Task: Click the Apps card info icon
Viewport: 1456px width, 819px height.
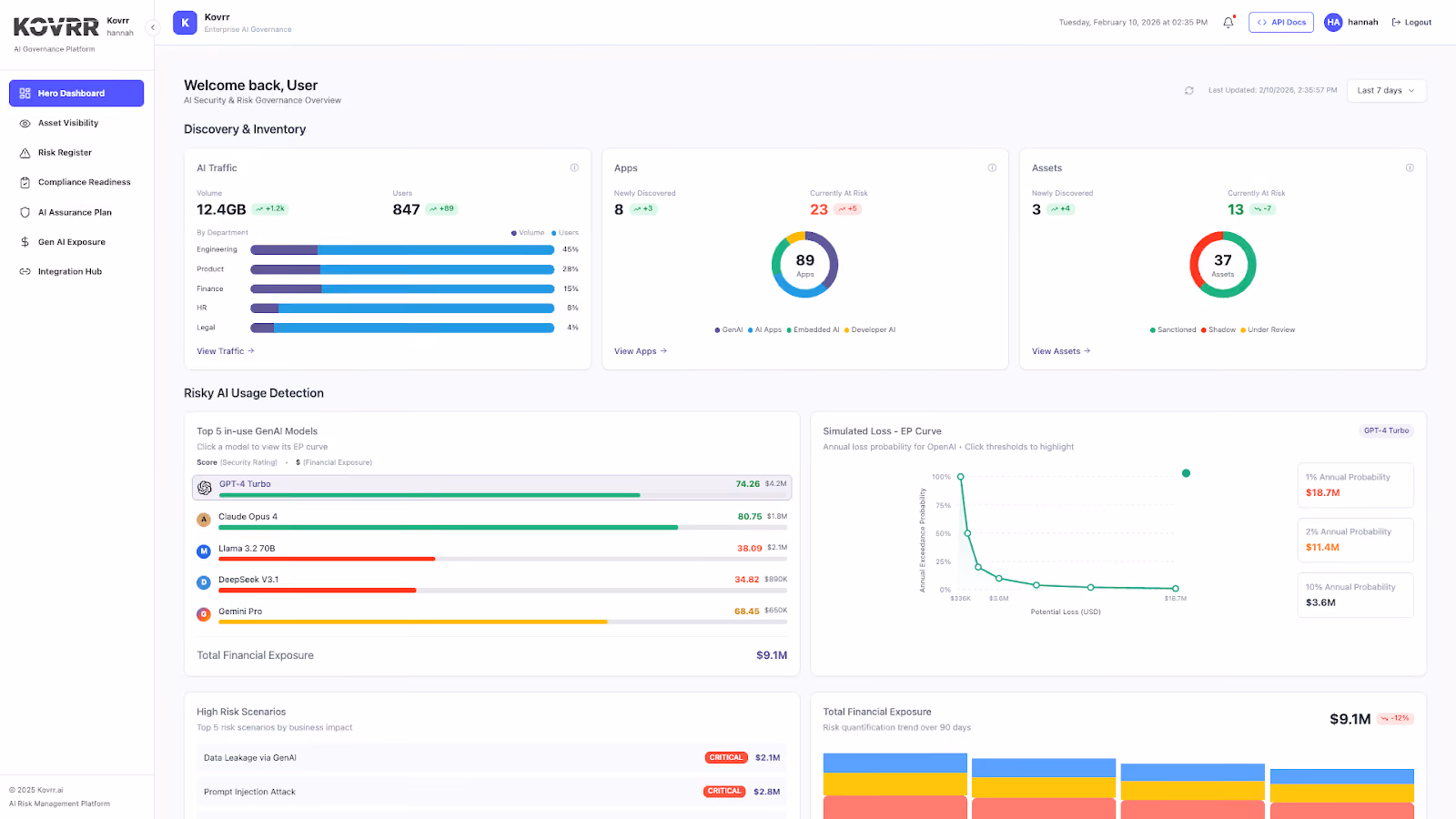Action: [992, 167]
